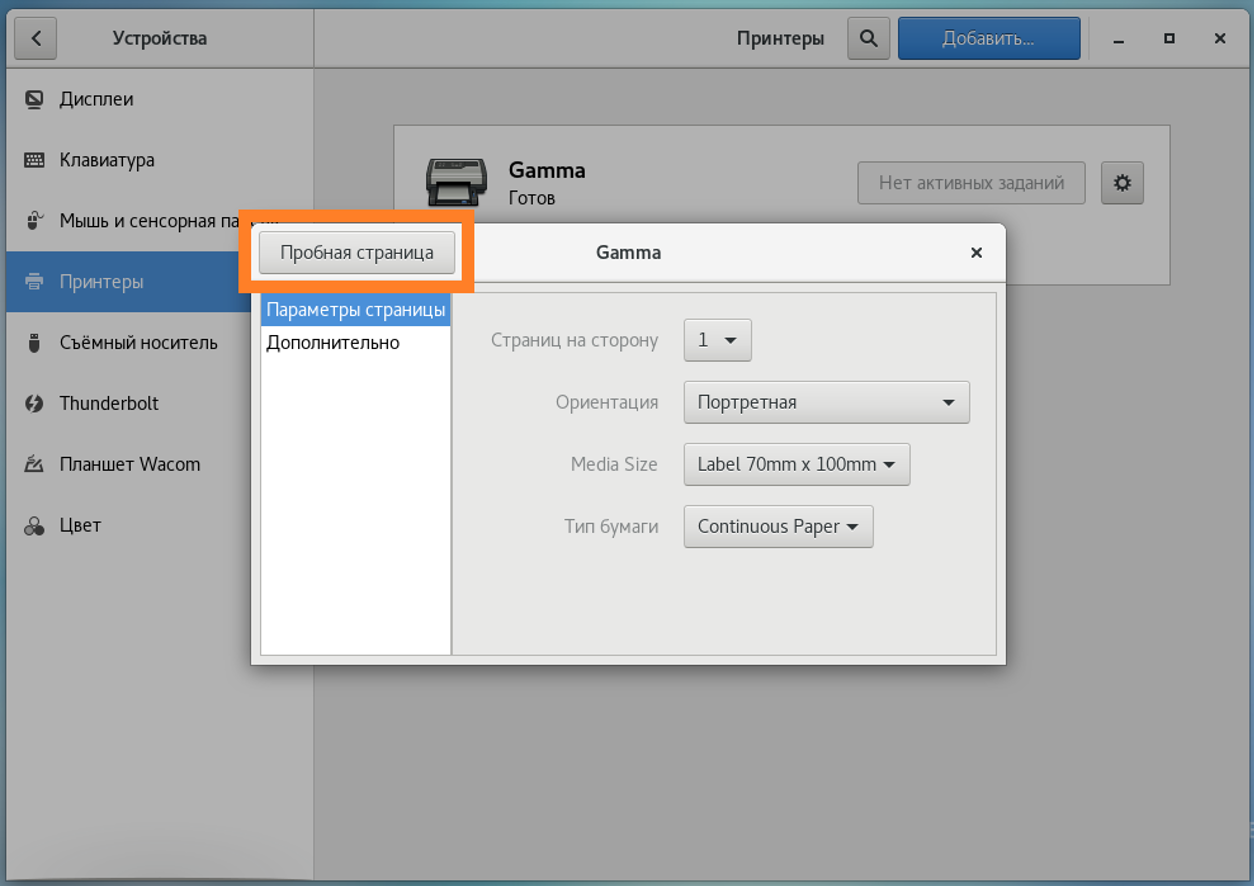The height and width of the screenshot is (886, 1254).
Task: Open the Continuous Paper type dropdown
Action: 778,526
